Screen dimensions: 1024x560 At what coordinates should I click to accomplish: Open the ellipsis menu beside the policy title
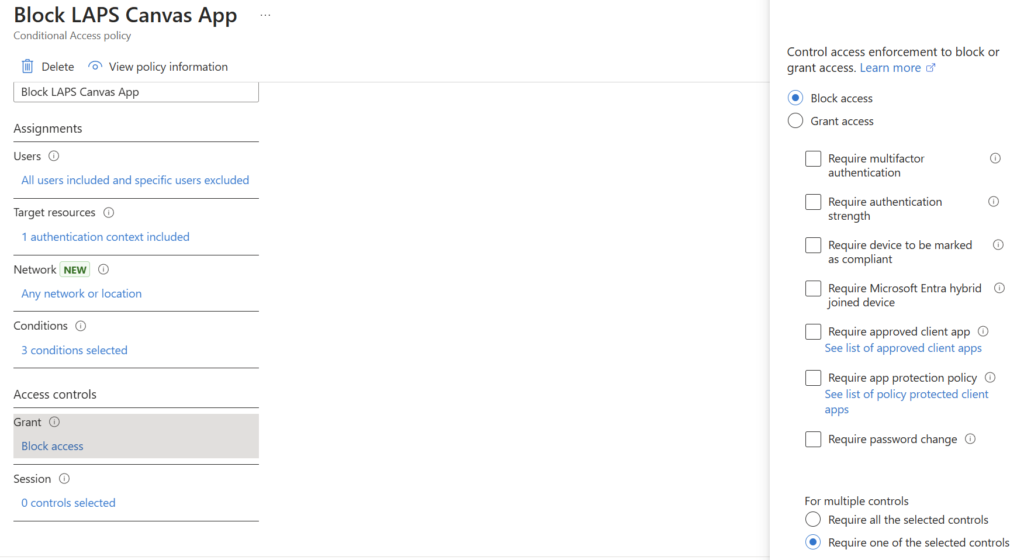pos(265,16)
